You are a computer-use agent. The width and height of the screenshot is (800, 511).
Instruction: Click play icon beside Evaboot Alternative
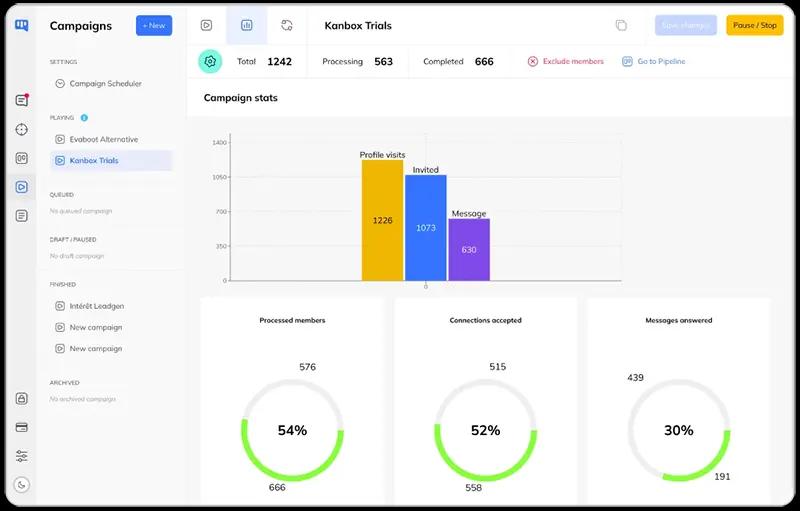pos(60,139)
